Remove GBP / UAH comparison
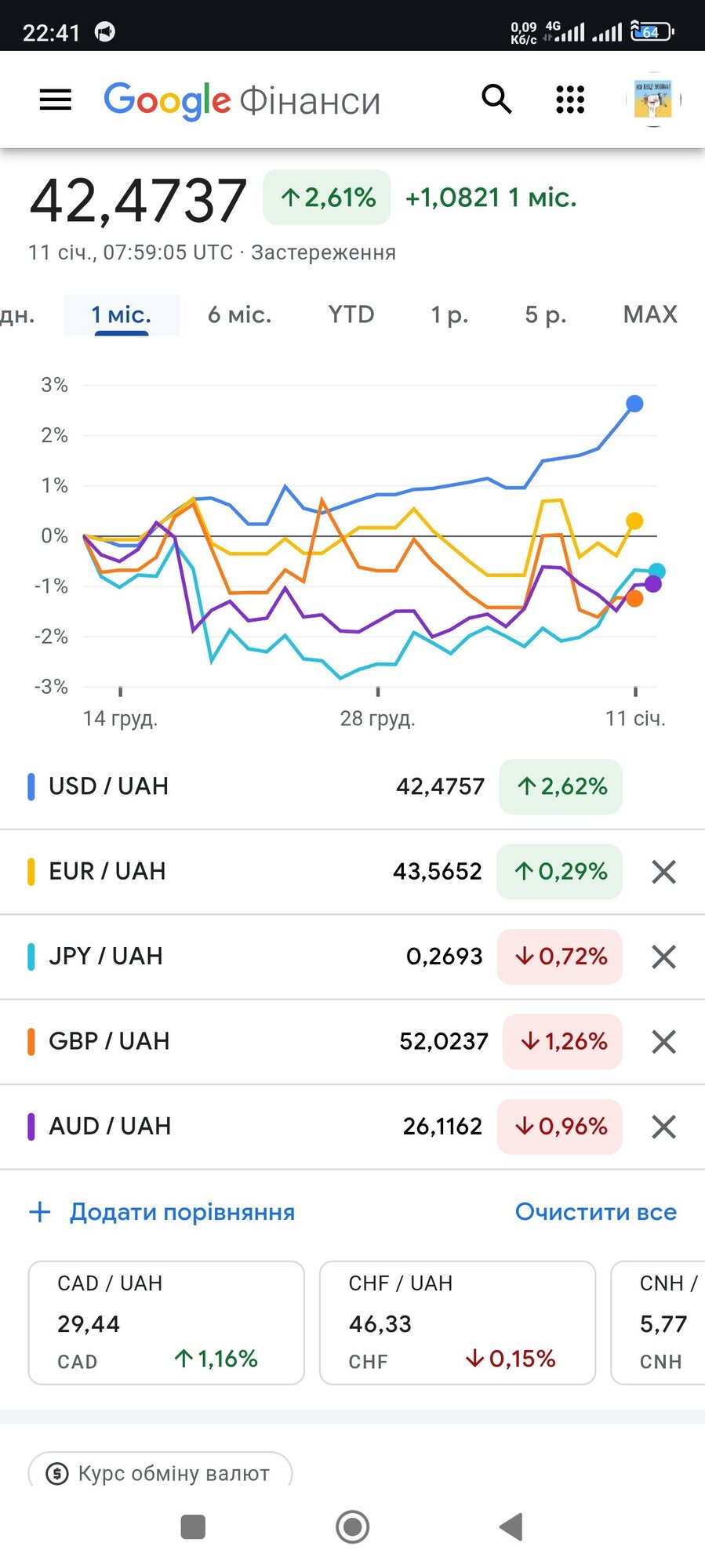Image resolution: width=705 pixels, height=1568 pixels. coord(663,1042)
